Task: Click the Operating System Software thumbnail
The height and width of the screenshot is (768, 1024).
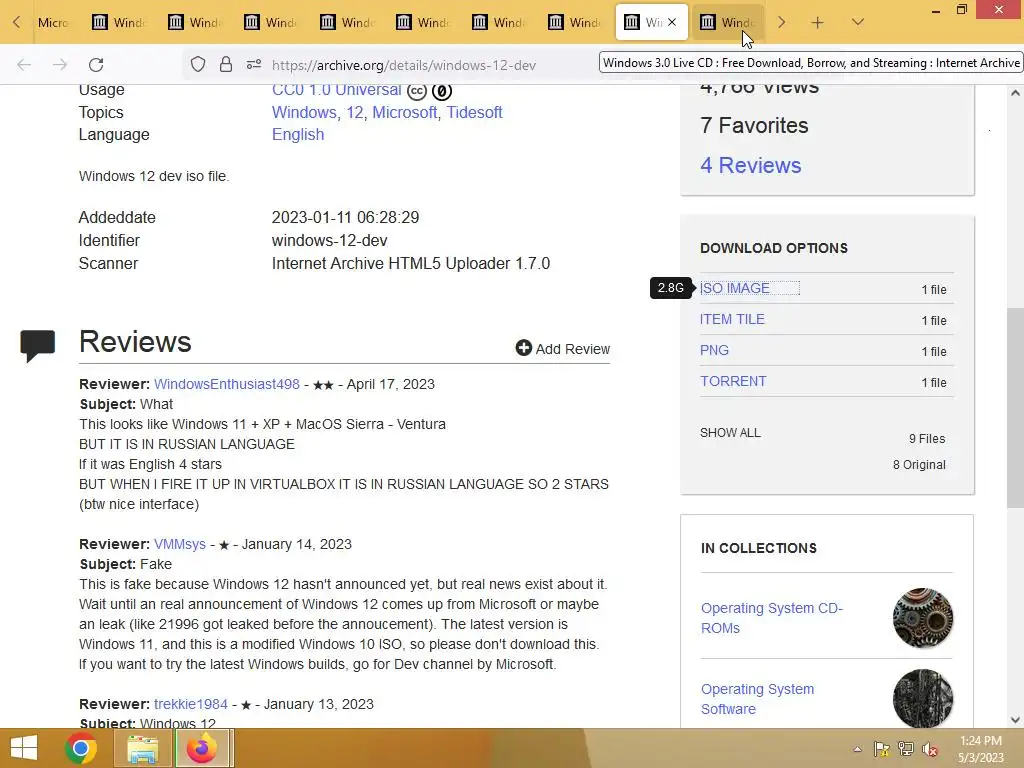Action: click(x=923, y=699)
